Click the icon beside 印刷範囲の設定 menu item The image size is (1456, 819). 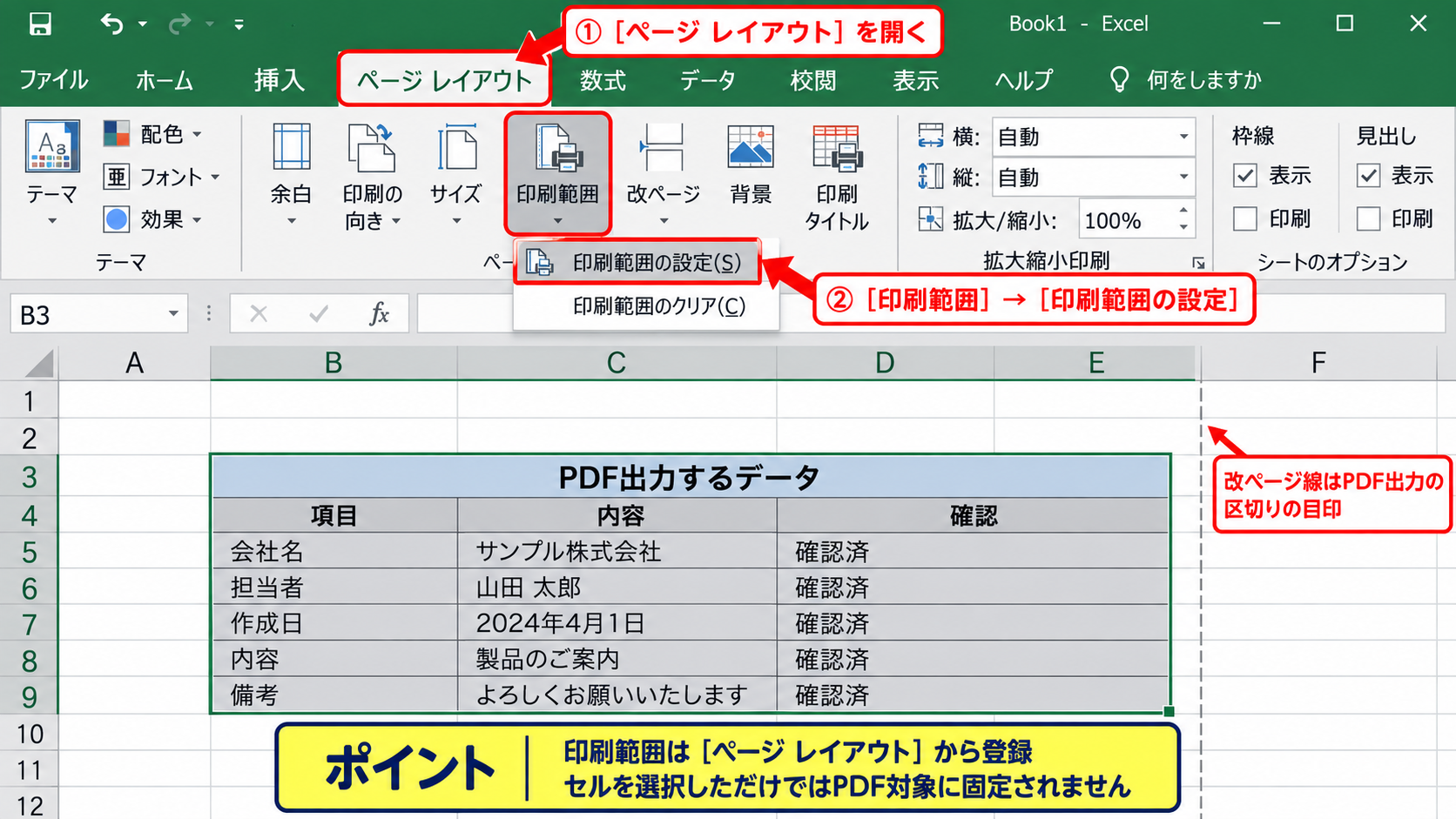[540, 262]
